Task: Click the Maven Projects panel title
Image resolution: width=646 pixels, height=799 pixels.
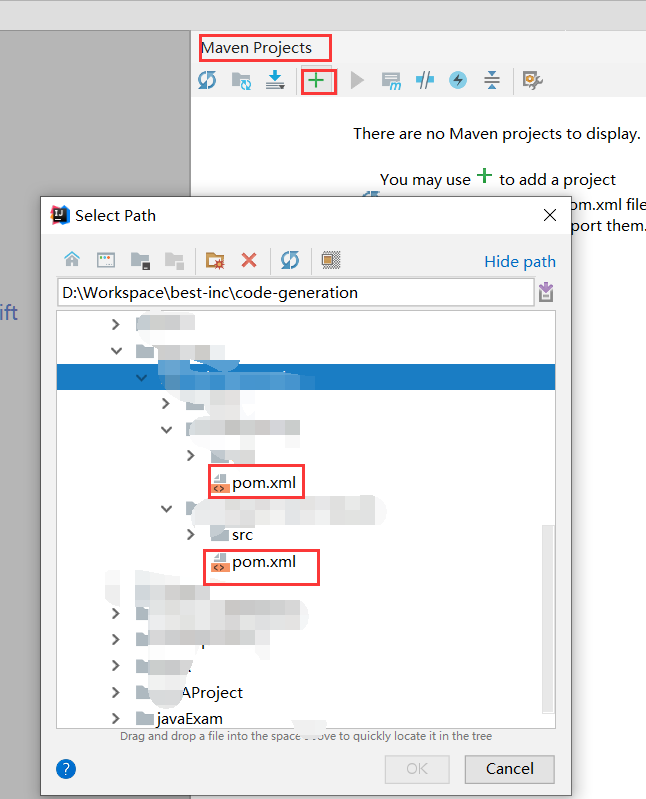Action: [x=256, y=48]
